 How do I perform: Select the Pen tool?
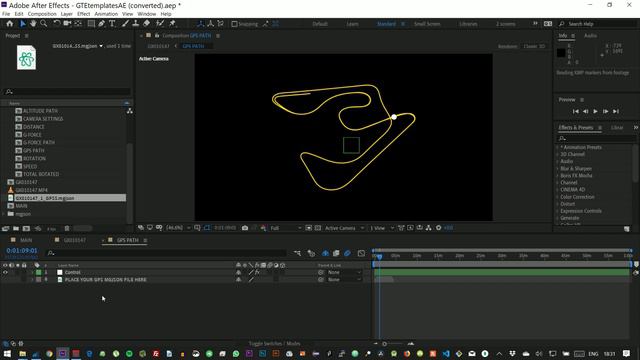(102, 24)
